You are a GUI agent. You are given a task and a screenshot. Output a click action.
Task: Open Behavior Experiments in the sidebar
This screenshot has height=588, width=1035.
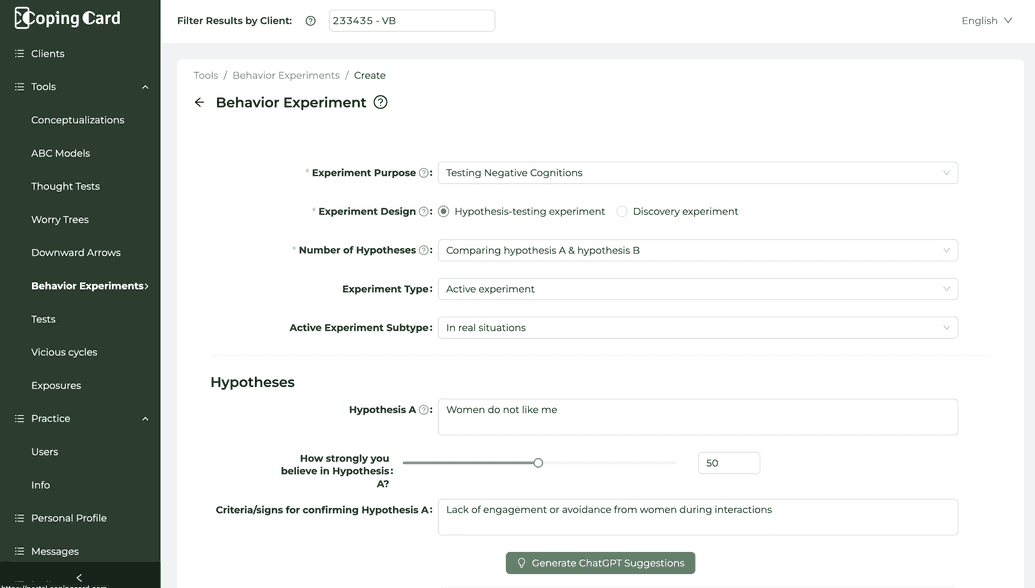click(x=87, y=286)
